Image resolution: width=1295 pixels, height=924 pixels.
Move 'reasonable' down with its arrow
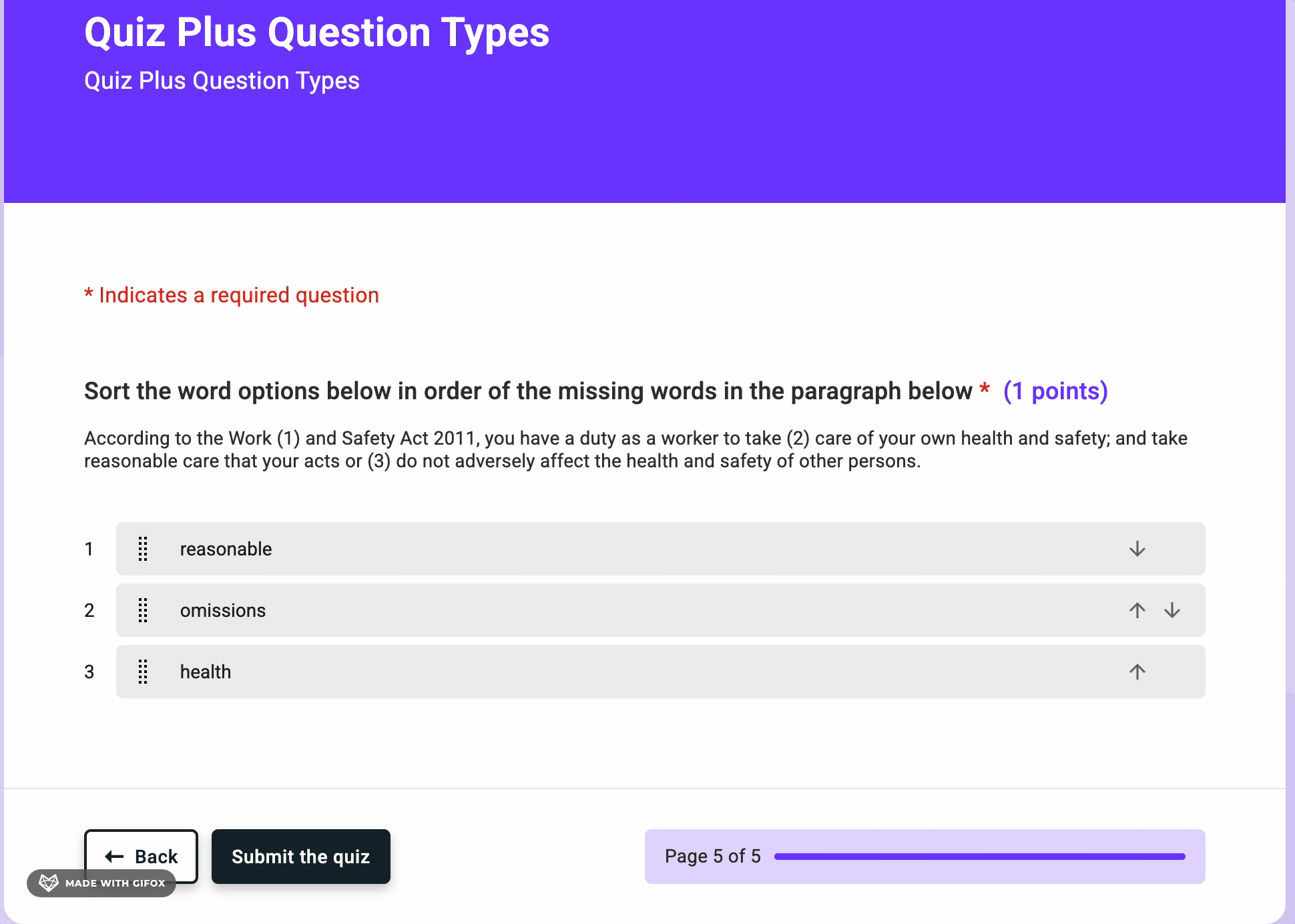[x=1137, y=549]
